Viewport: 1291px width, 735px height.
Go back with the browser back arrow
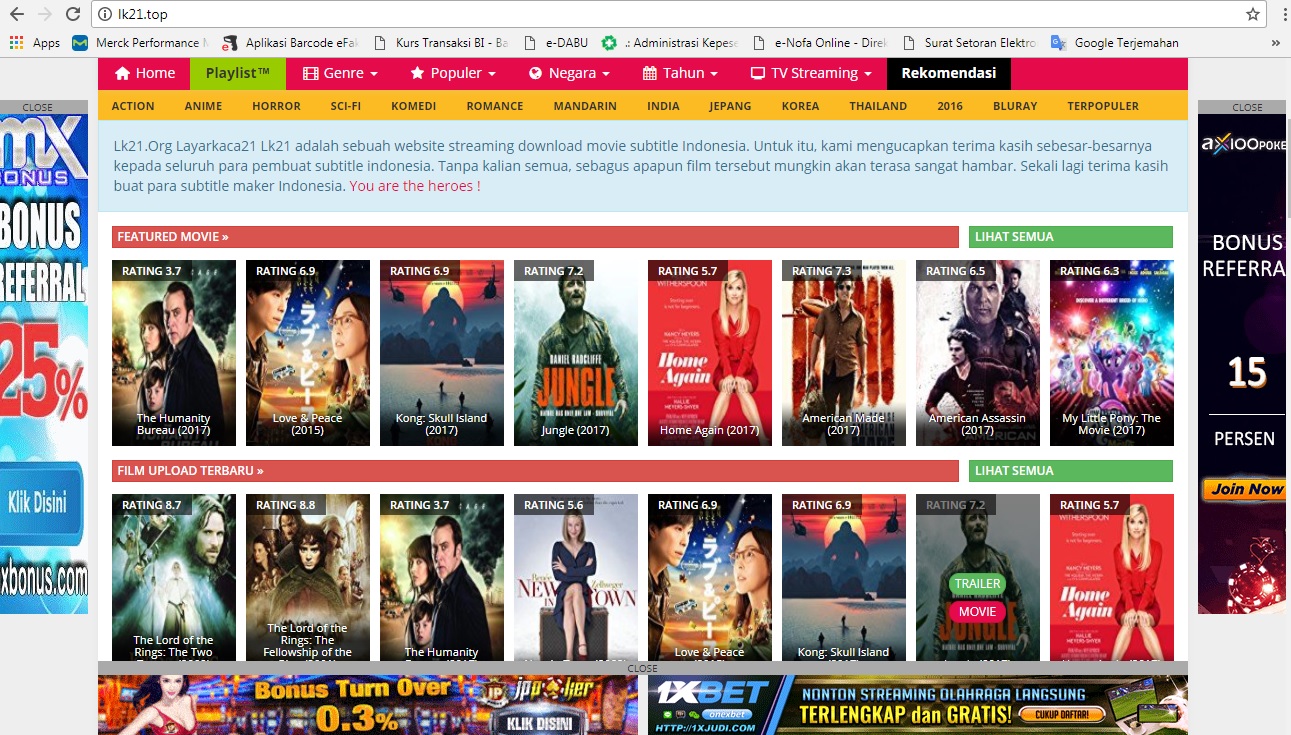point(16,14)
